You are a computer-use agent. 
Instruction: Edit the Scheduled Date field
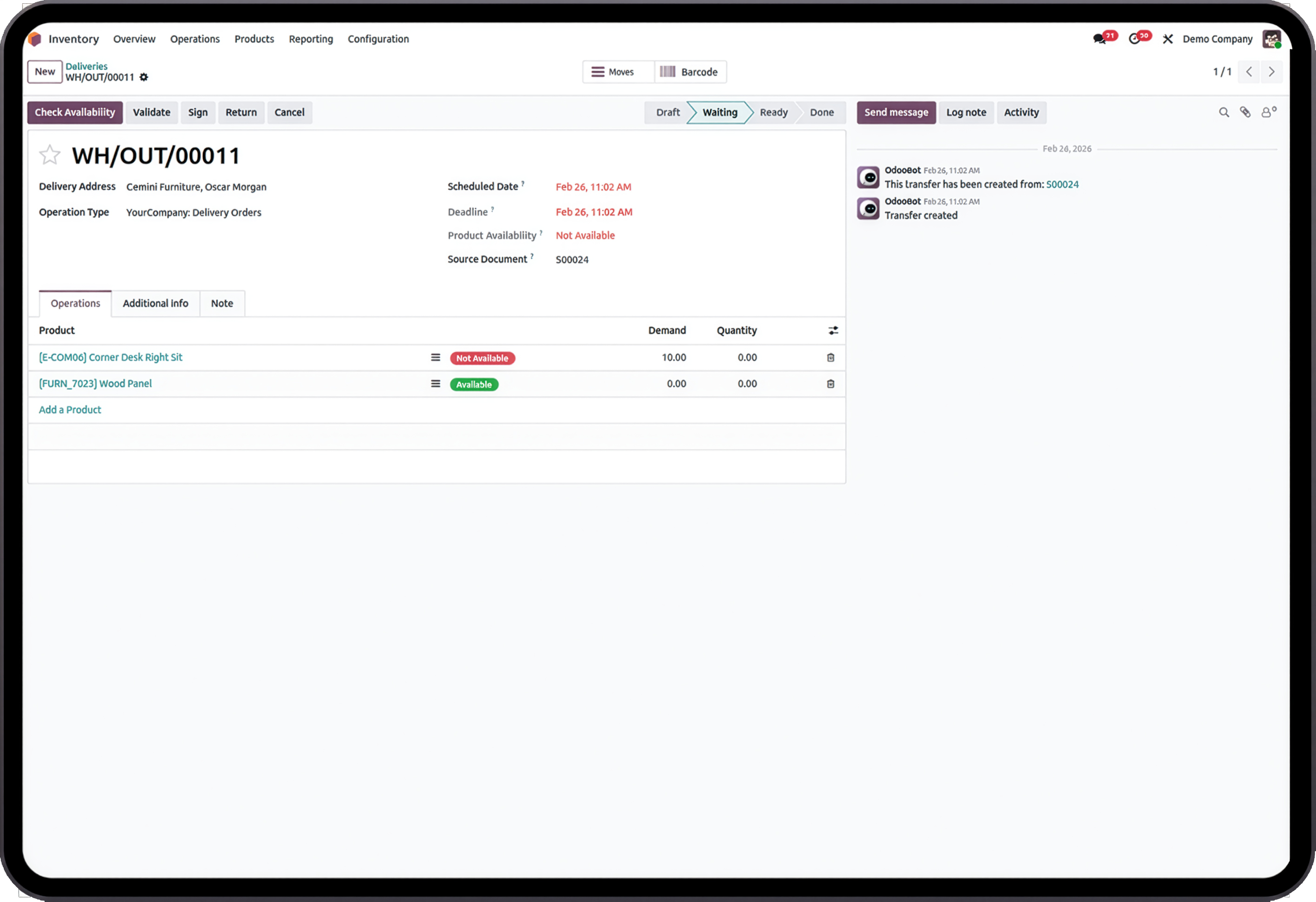pos(593,187)
